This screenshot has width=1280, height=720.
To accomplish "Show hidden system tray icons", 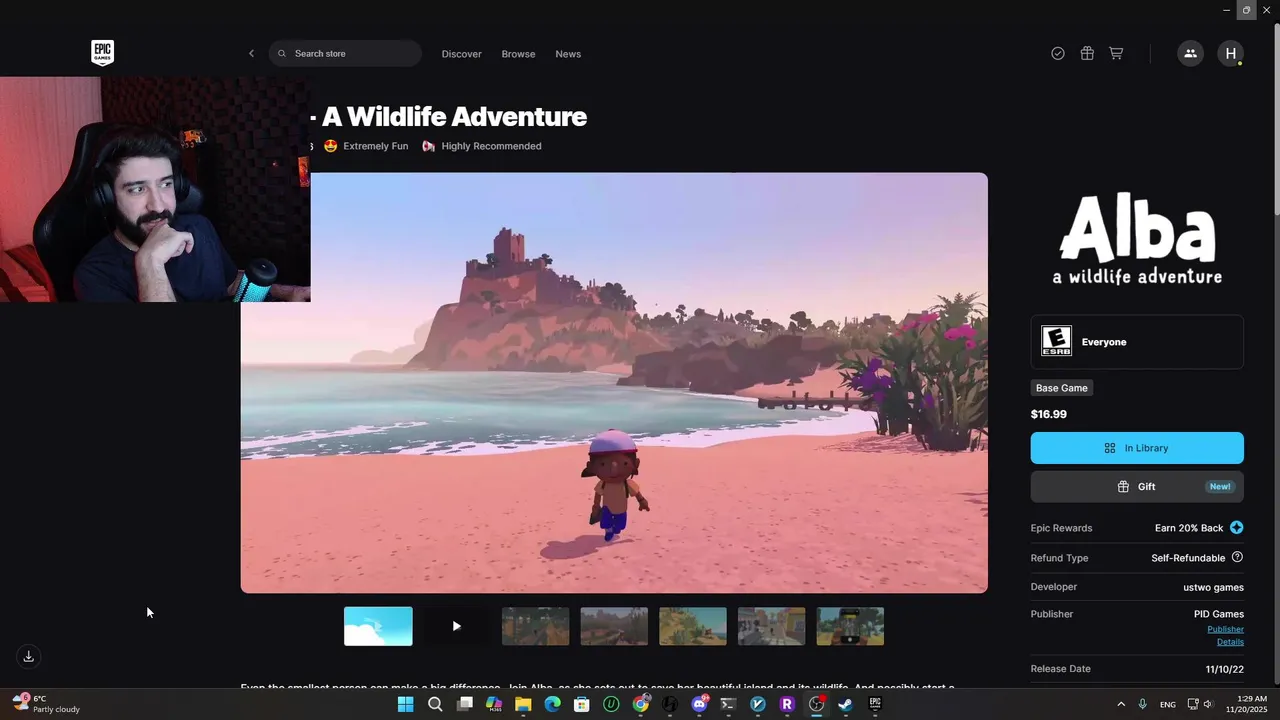I will (x=1121, y=704).
